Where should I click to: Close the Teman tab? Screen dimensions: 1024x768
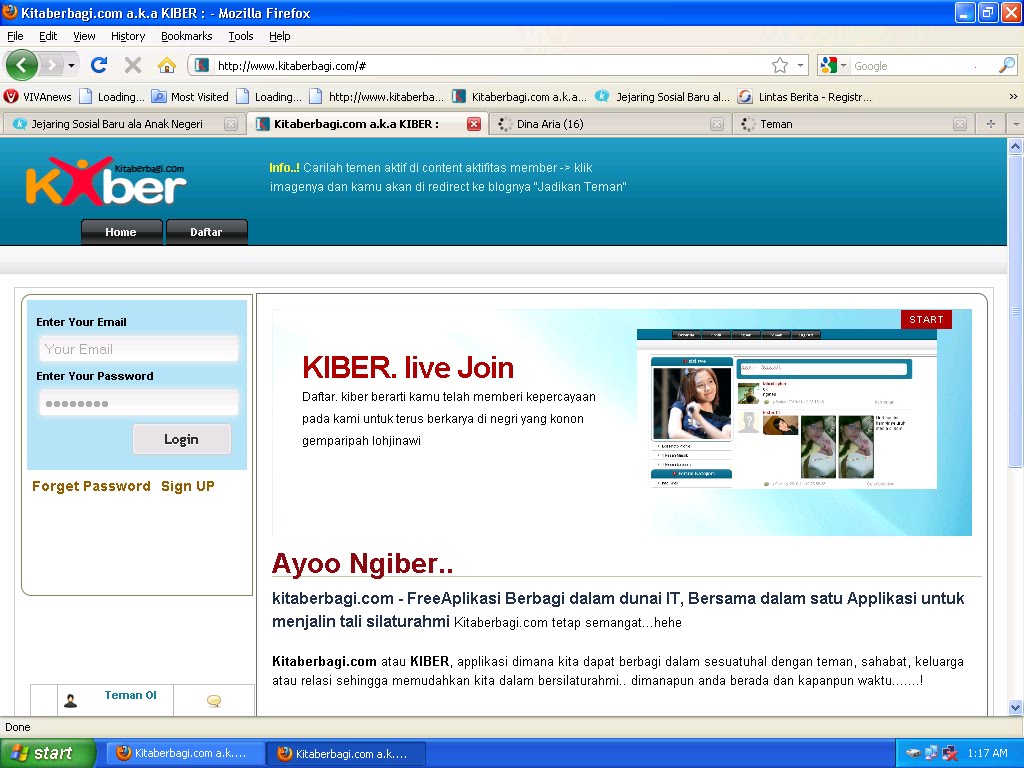[x=959, y=124]
